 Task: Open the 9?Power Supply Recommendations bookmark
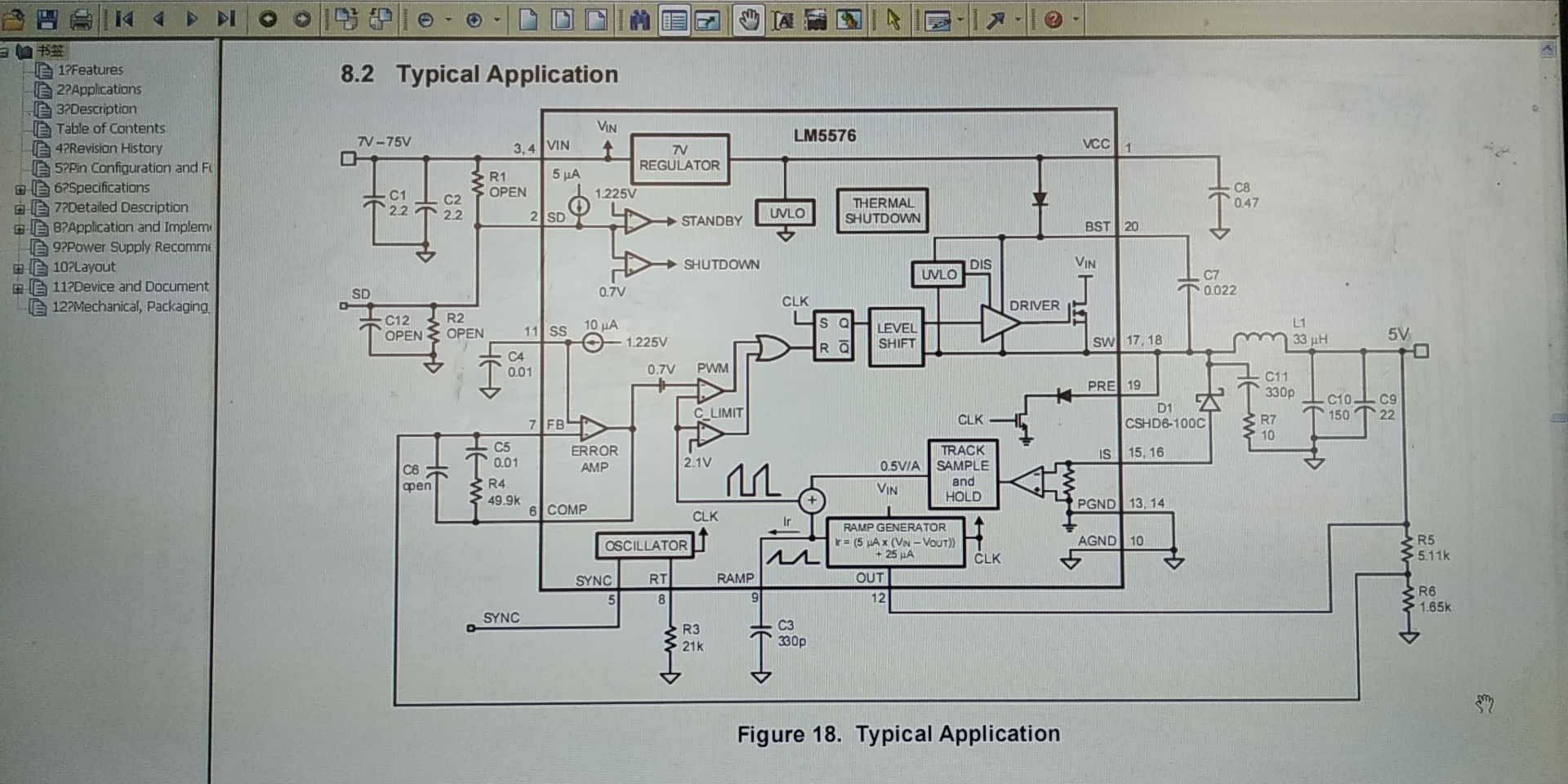tap(131, 247)
